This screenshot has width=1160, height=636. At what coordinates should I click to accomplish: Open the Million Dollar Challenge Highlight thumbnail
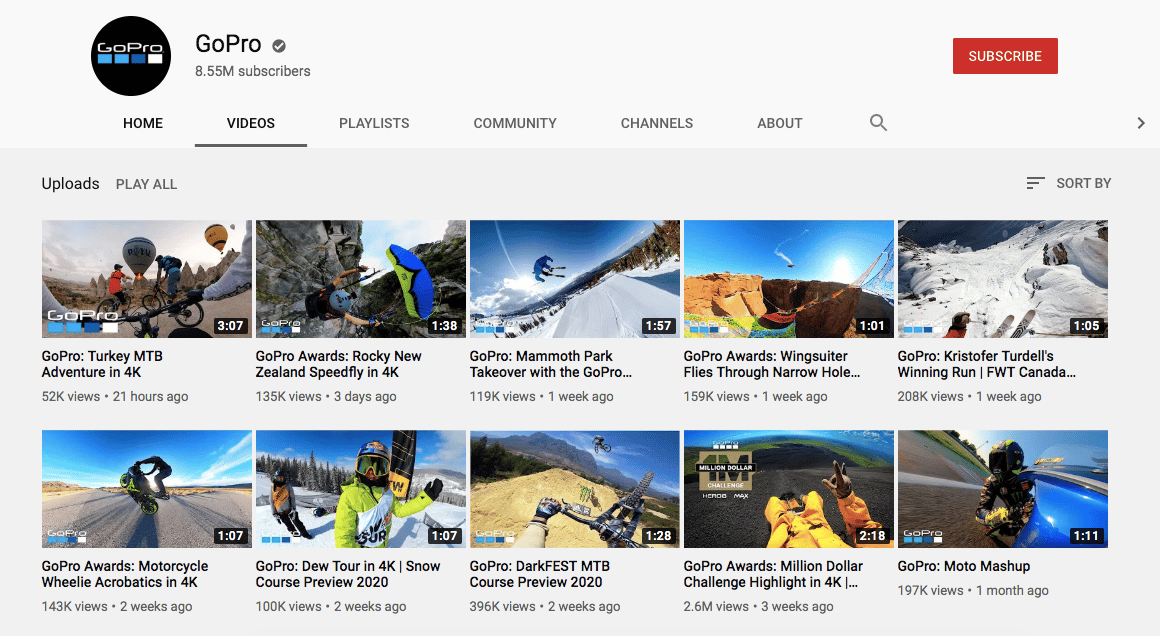(x=788, y=489)
